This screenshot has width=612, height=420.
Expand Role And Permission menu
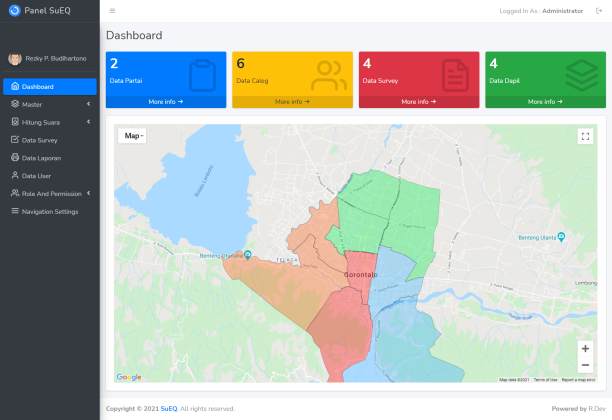49,194
